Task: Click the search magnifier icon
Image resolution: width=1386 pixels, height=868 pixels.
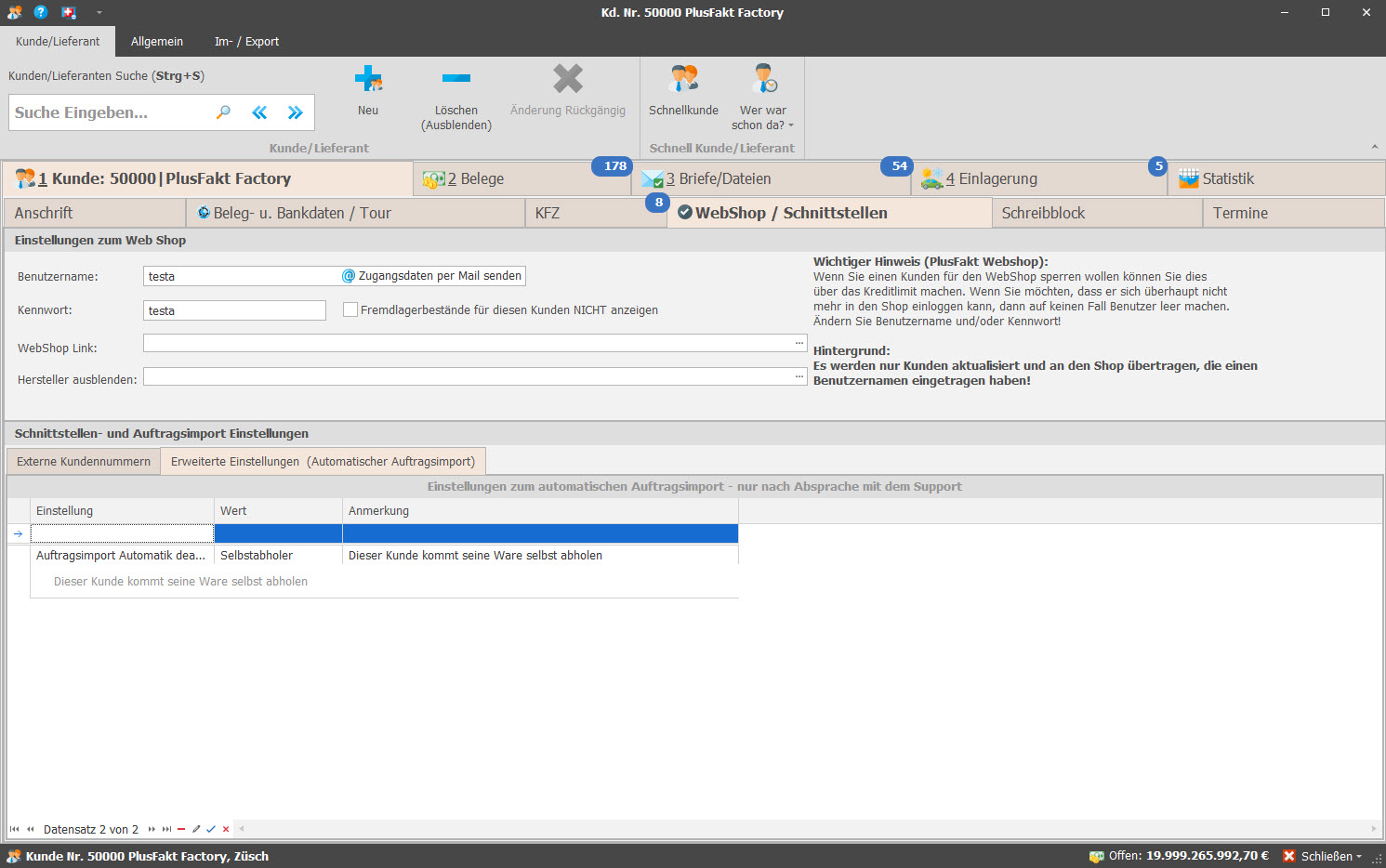Action: tap(223, 112)
